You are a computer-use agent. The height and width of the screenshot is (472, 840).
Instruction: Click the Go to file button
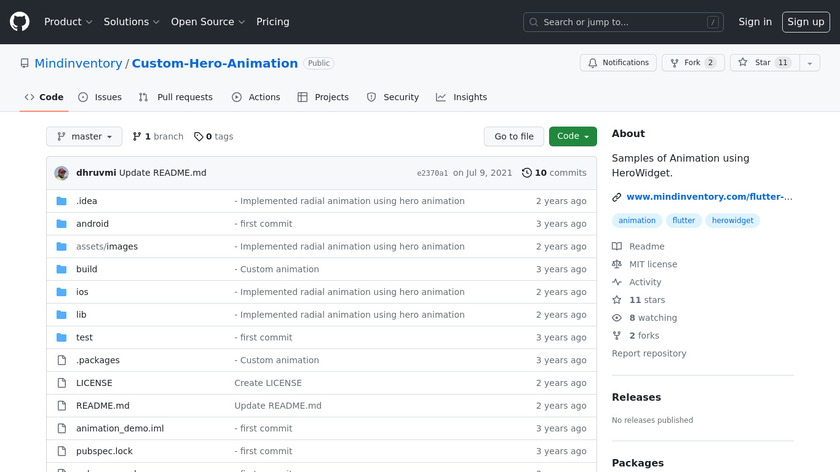[x=514, y=137]
